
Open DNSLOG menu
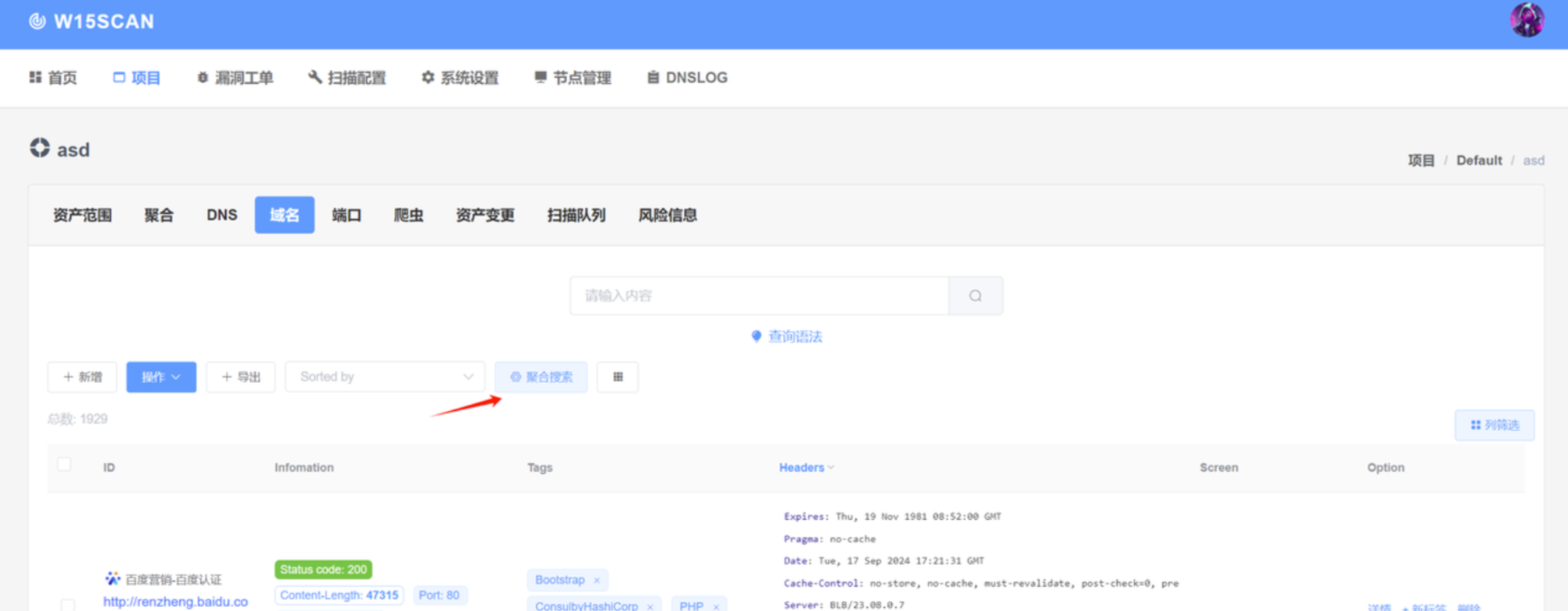[x=687, y=78]
